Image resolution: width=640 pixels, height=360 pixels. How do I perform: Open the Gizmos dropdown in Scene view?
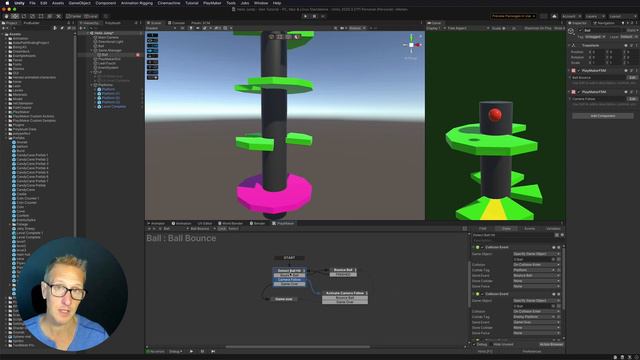coord(357,28)
